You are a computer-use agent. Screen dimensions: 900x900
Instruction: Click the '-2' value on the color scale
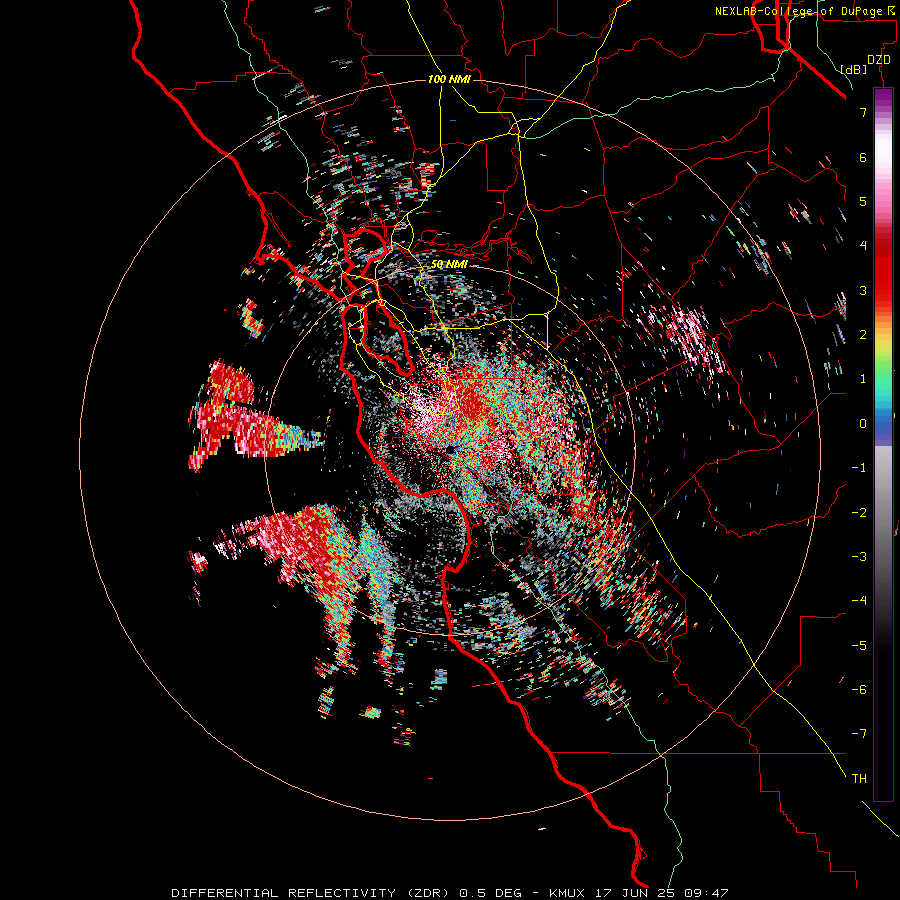coord(859,512)
